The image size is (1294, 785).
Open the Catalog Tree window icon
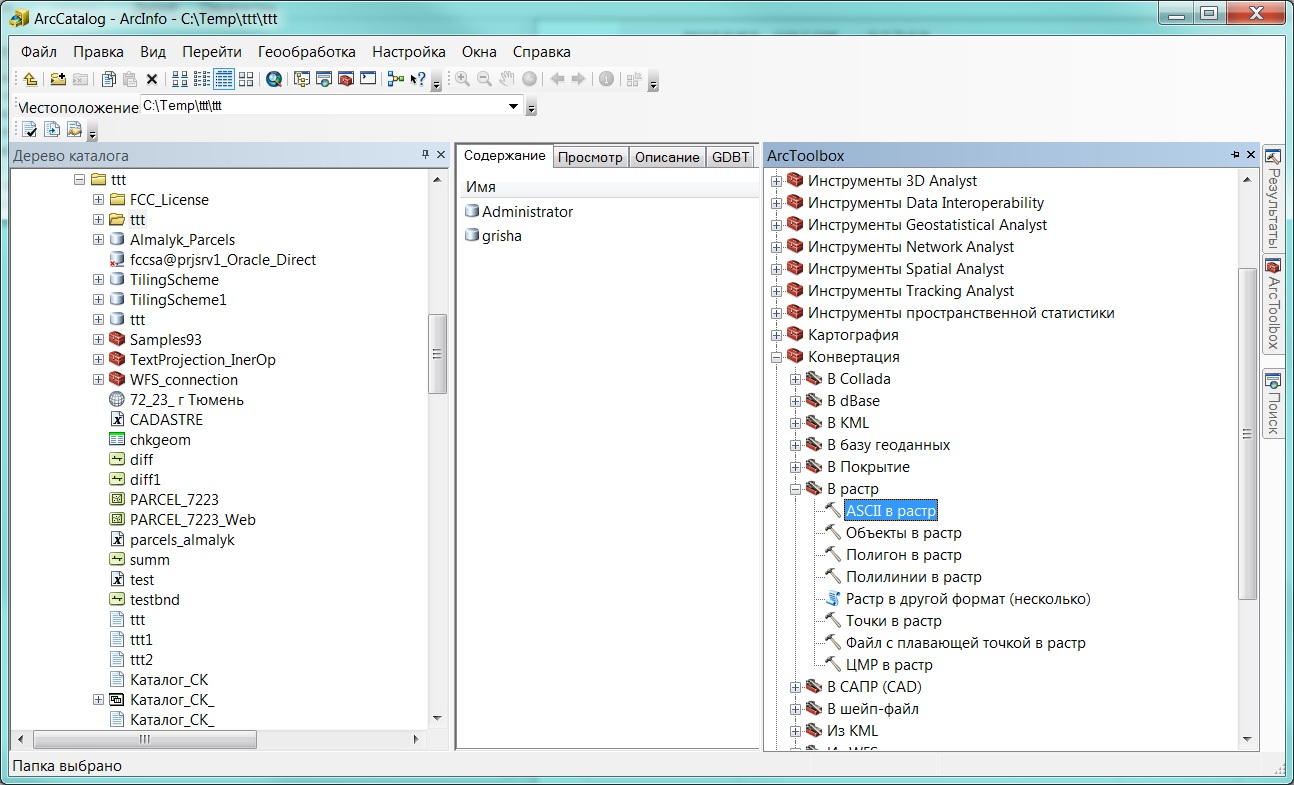click(301, 79)
